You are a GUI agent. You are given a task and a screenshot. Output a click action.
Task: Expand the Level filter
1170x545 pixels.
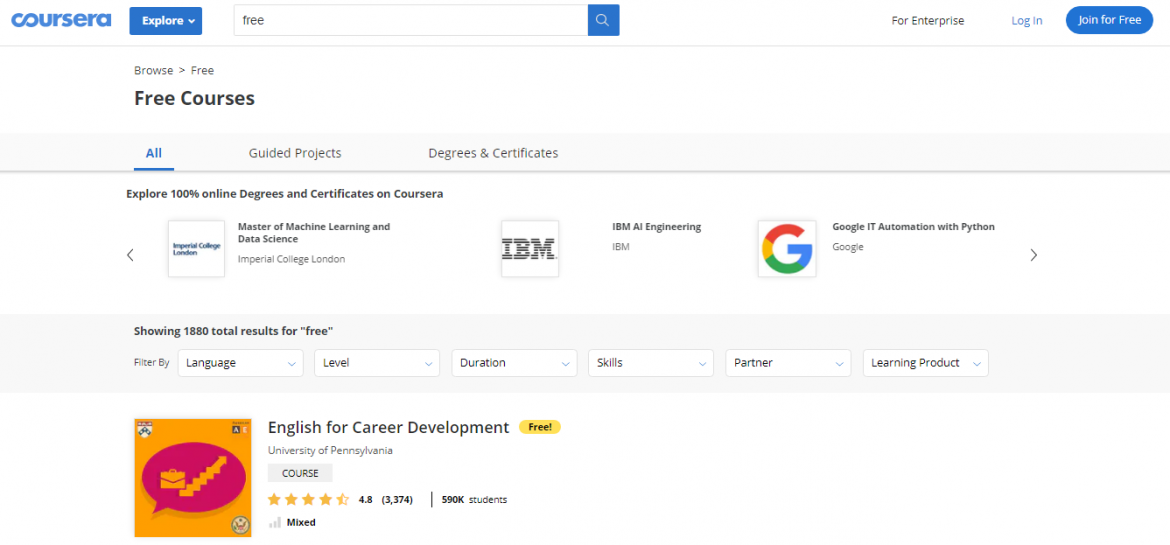point(378,363)
